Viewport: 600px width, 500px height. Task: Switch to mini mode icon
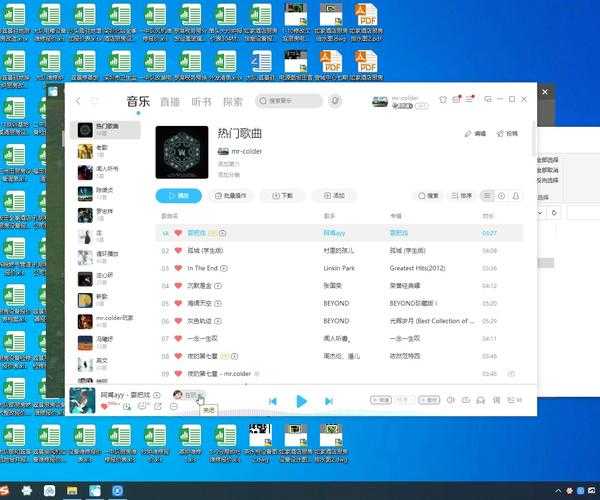point(488,99)
